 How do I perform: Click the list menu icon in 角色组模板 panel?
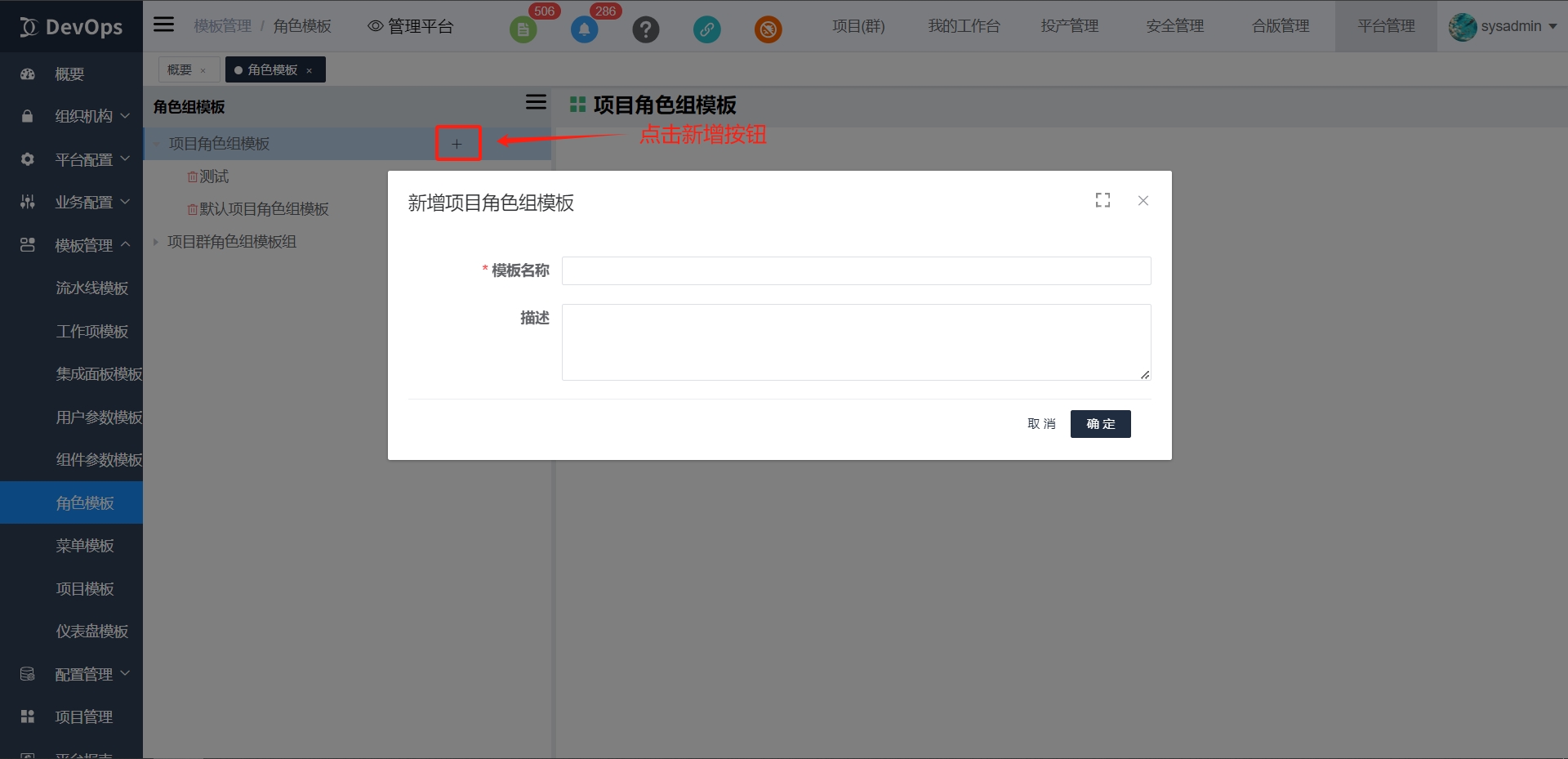tap(536, 102)
